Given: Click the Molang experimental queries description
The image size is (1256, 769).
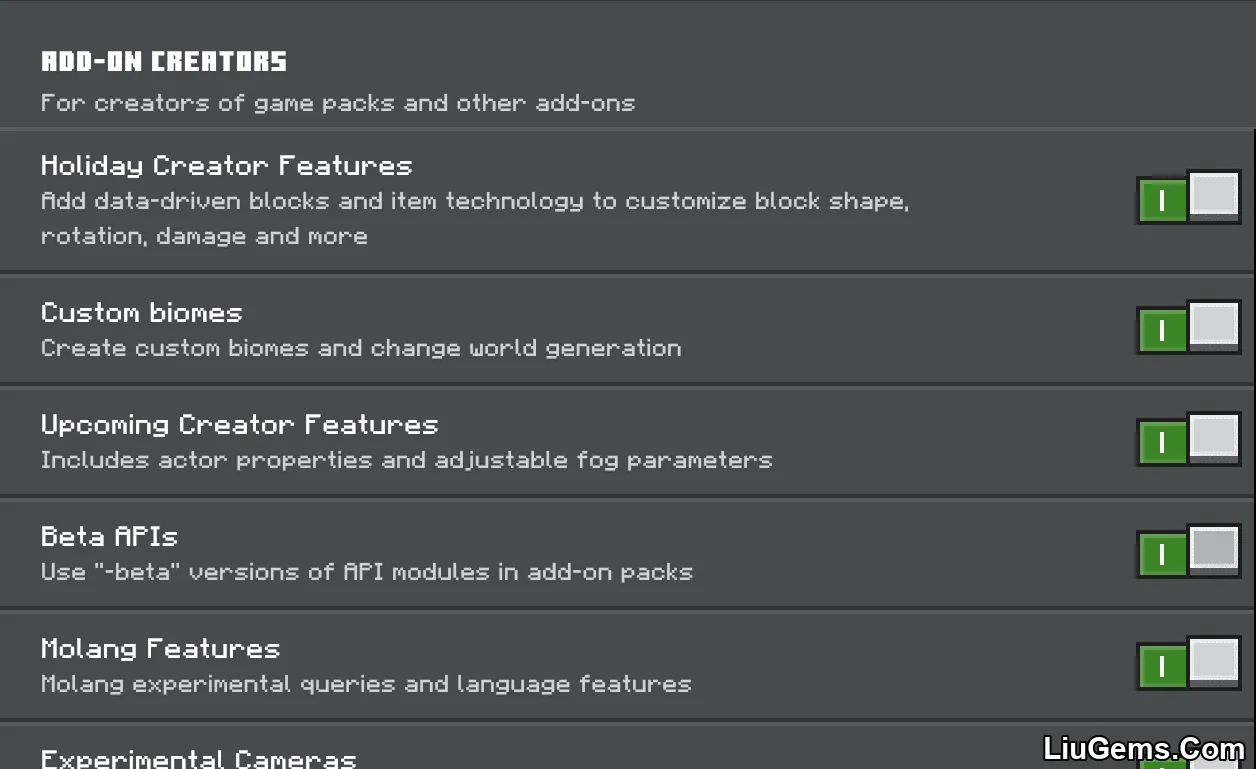Looking at the screenshot, I should click(366, 685).
